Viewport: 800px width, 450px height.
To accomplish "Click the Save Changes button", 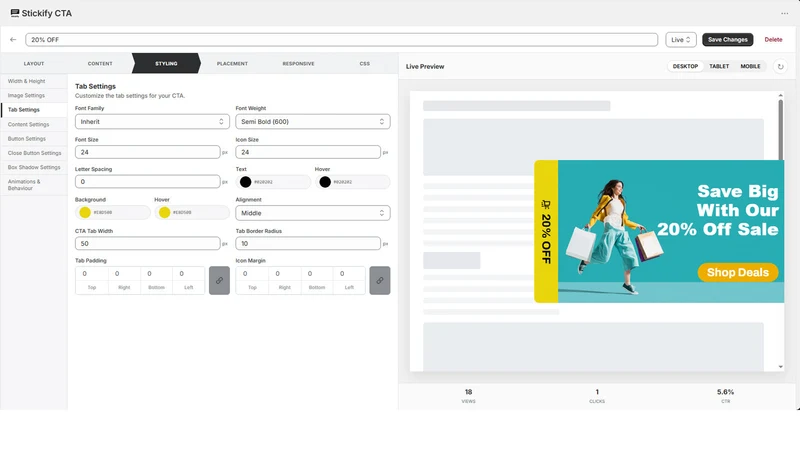I will tap(728, 39).
